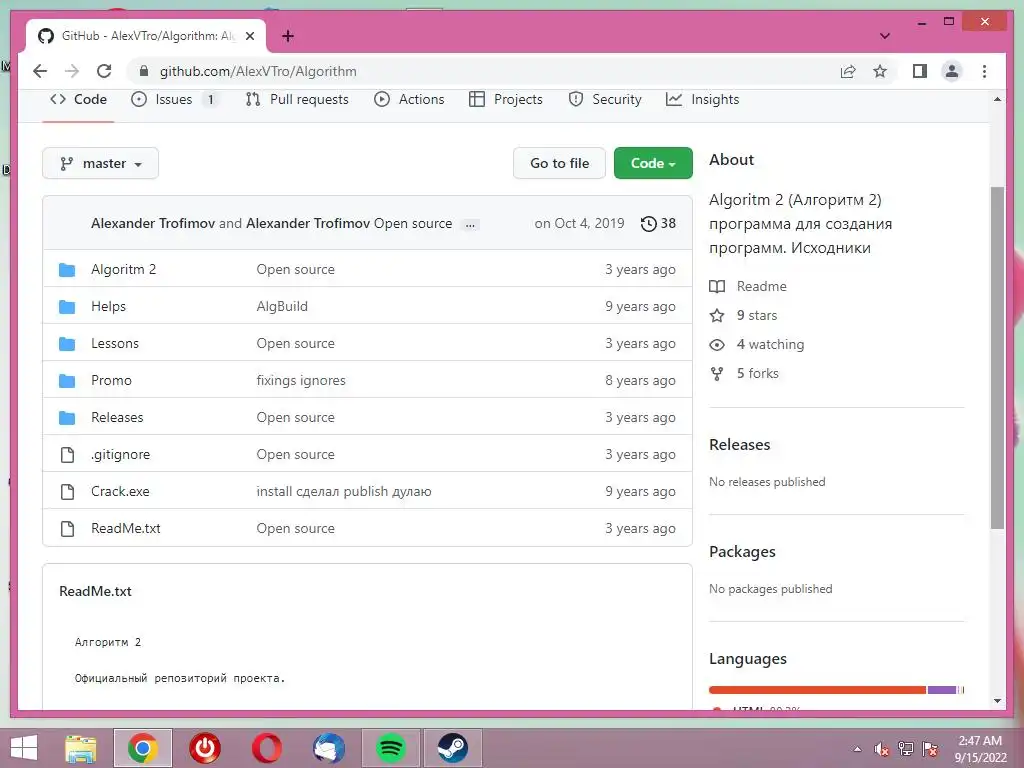
Task: Click the browser Back arrow
Action: (40, 71)
